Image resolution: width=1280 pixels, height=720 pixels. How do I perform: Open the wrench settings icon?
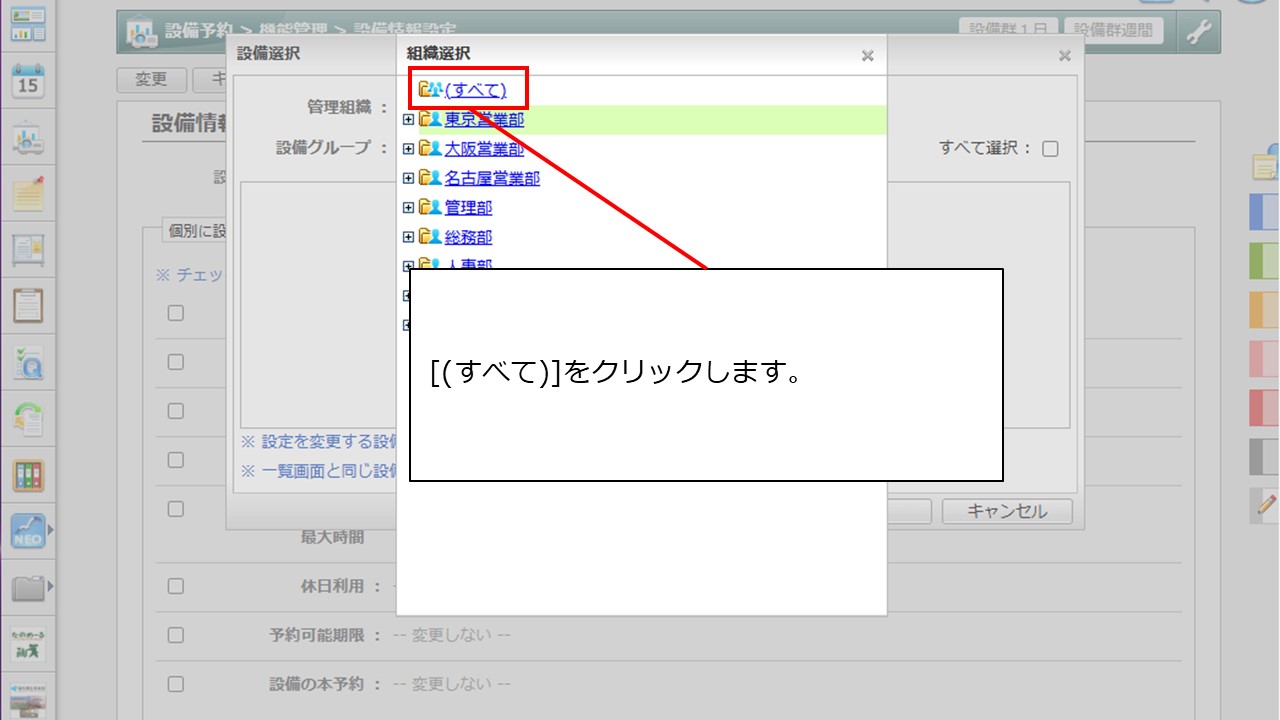[x=1198, y=32]
